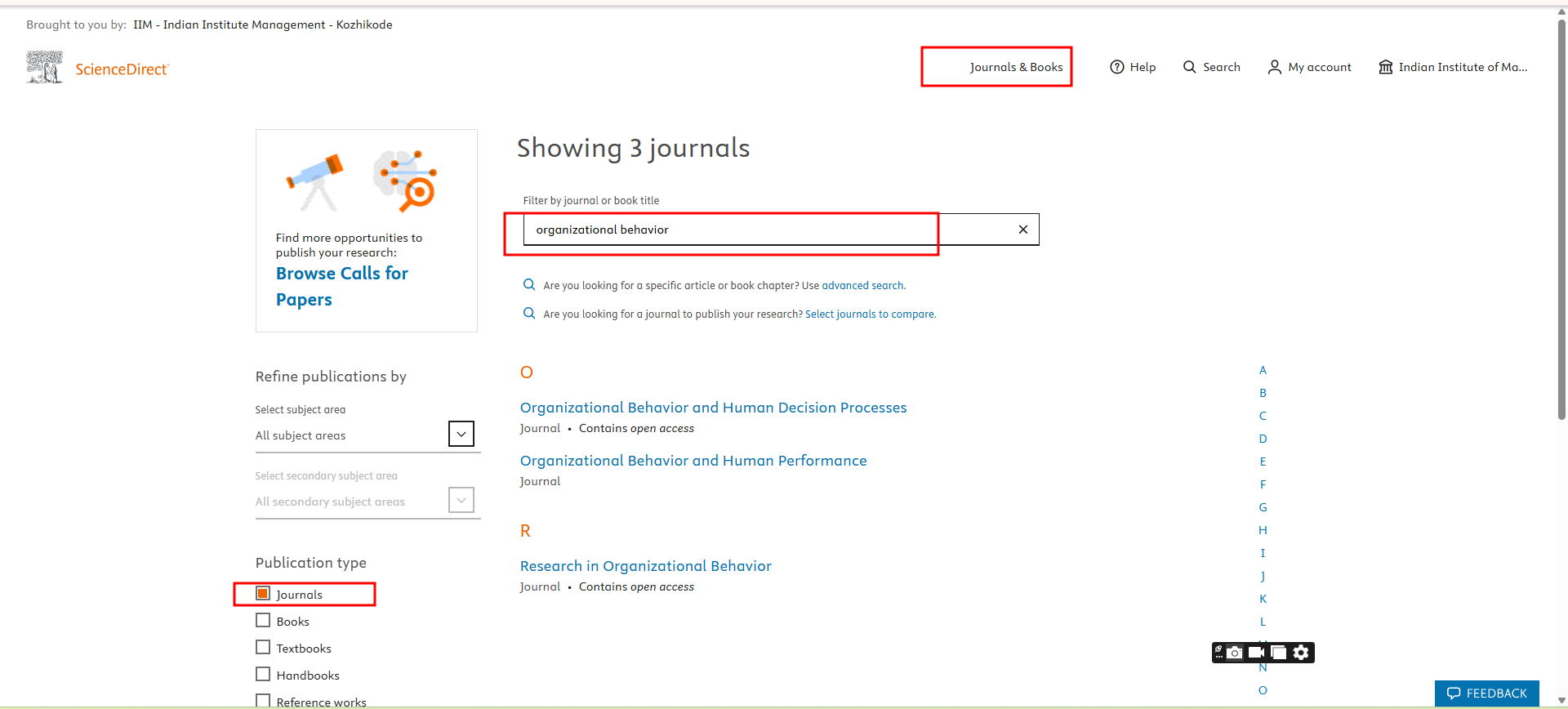Uncheck the Journals publication type checkbox

263,594
